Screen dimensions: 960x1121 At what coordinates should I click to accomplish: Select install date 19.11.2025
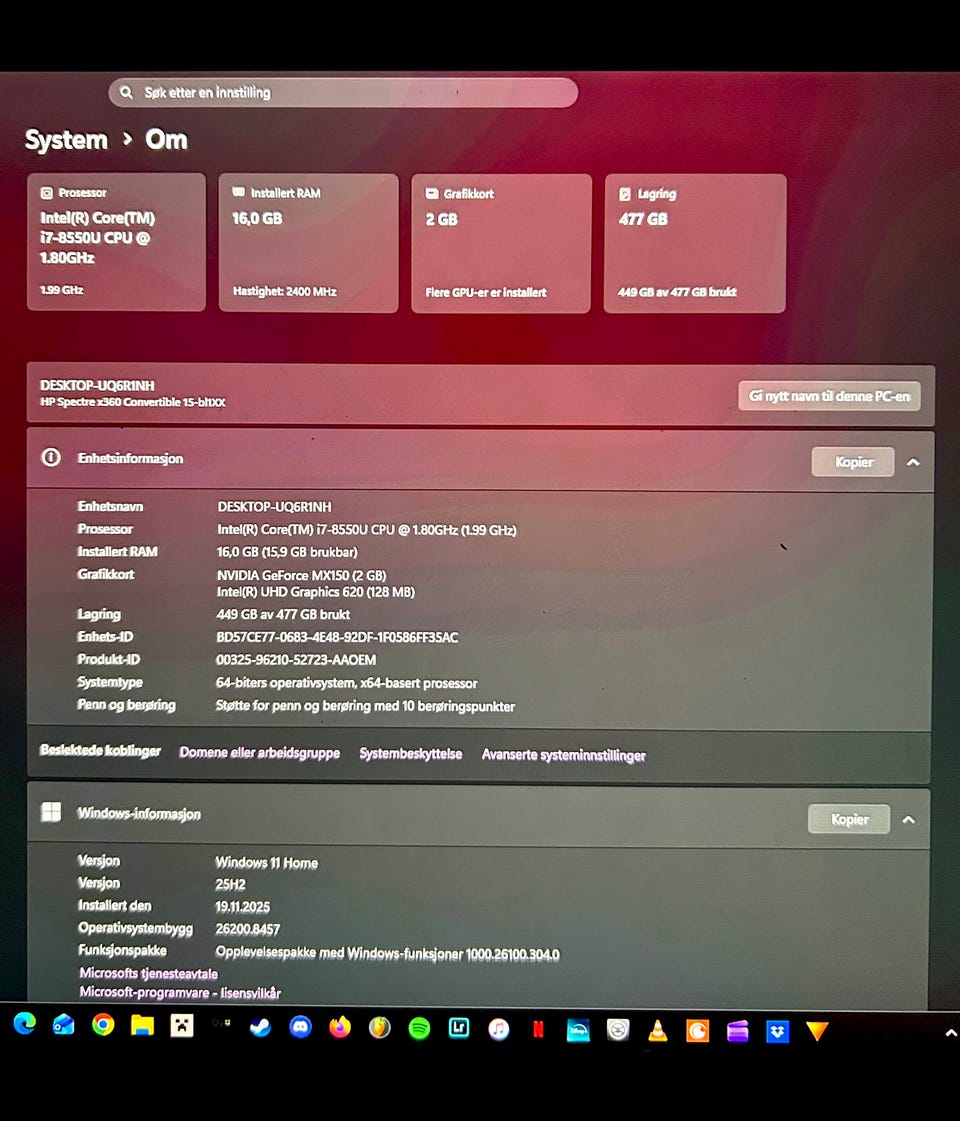[242, 907]
